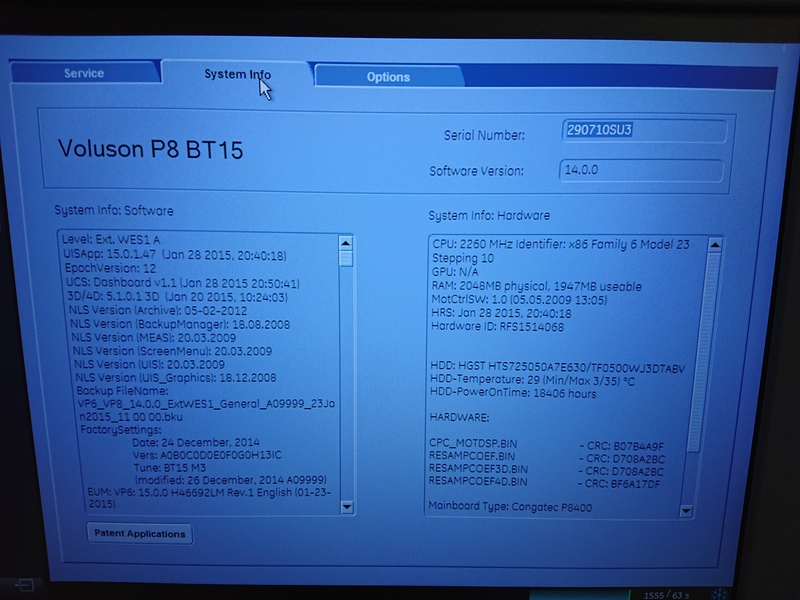Select the RESAMPCOEF.BIN entry
This screenshot has width=800, height=600.
tap(547, 457)
